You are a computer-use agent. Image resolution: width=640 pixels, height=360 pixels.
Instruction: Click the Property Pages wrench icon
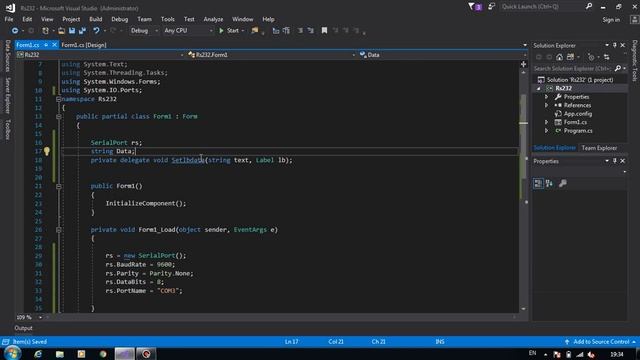563,184
